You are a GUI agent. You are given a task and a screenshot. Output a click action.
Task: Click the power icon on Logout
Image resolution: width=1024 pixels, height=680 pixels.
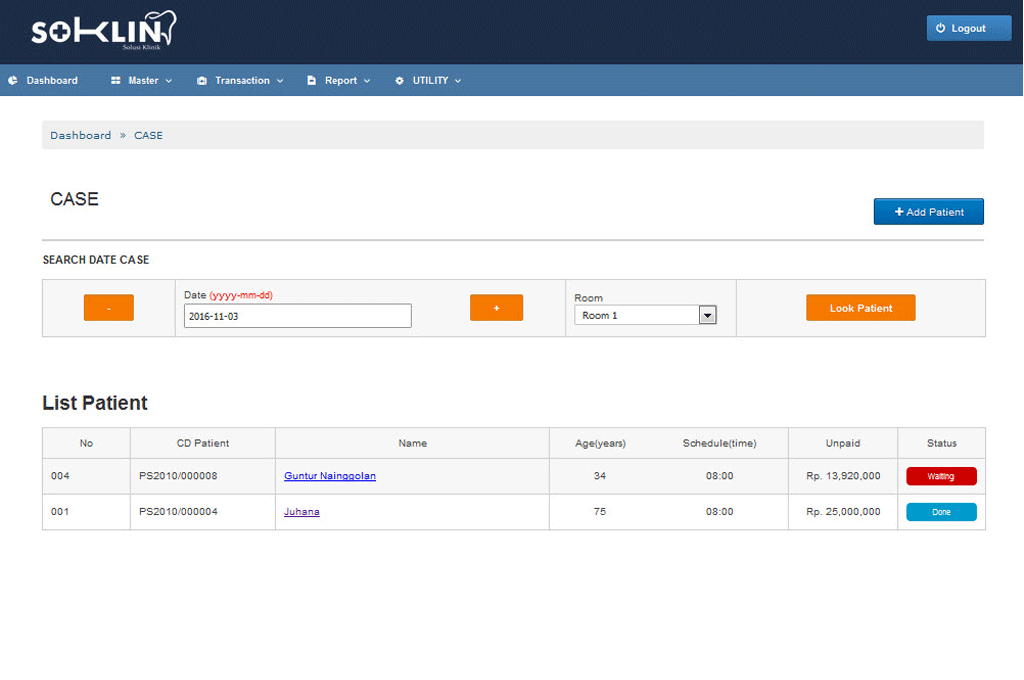(x=941, y=29)
